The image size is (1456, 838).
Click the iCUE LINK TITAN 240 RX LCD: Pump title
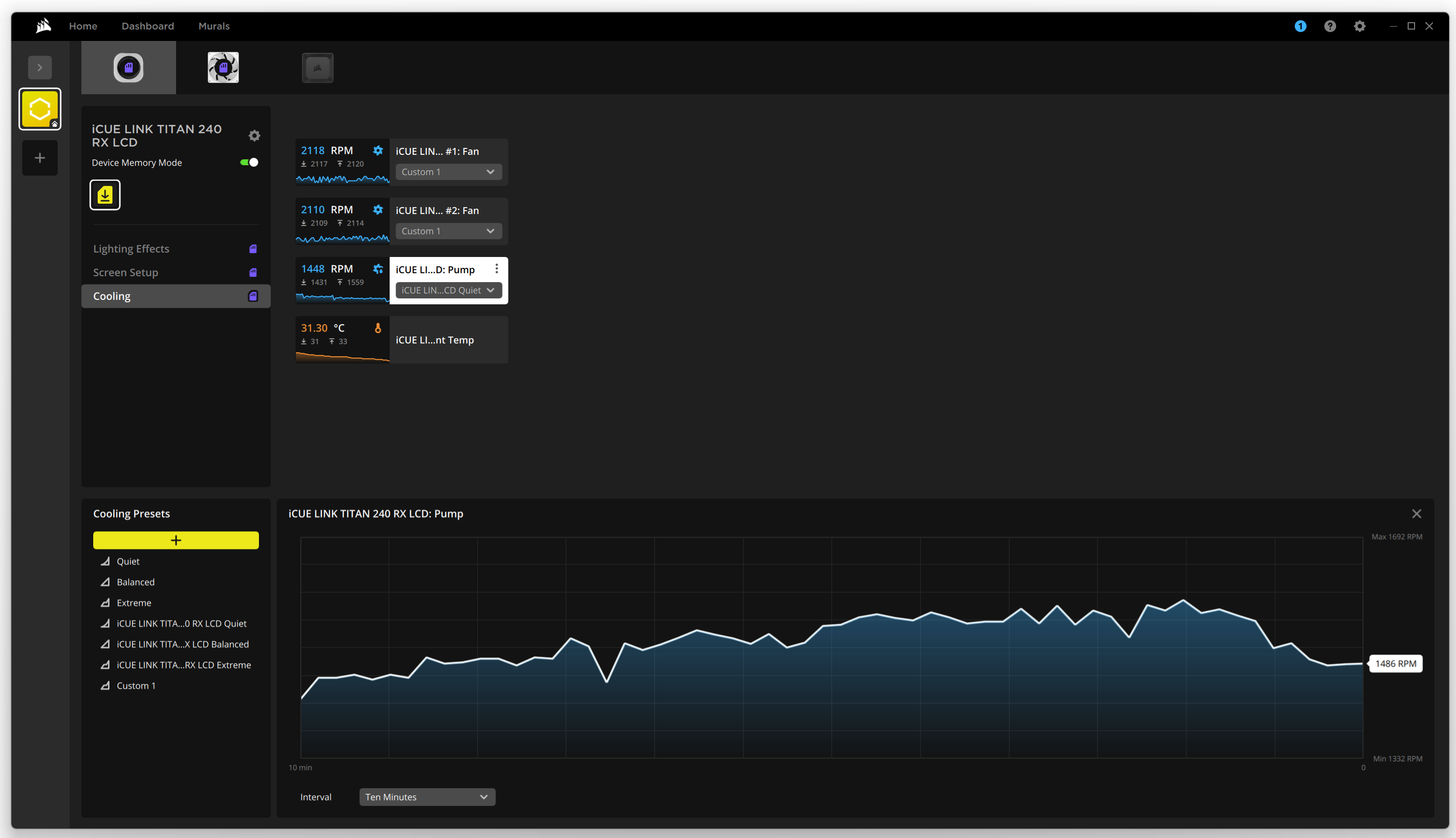pos(376,513)
